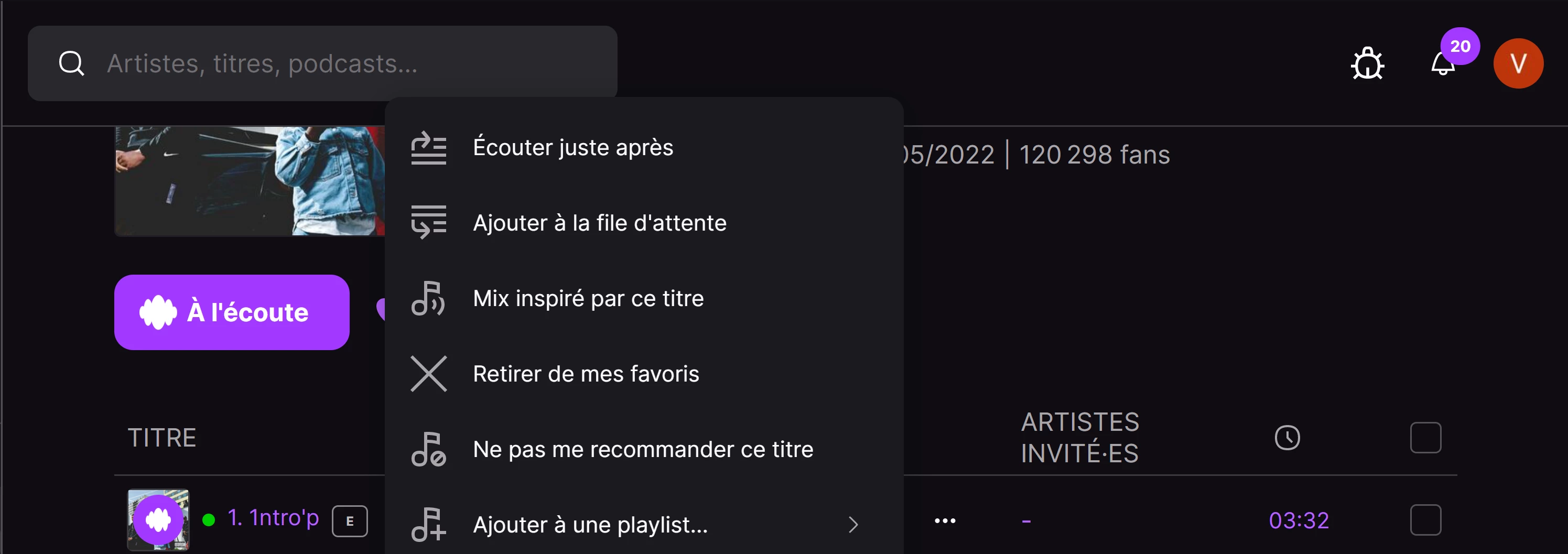Click the 1ntro'p track cover thumbnail
The image size is (1568, 554).
click(x=158, y=520)
